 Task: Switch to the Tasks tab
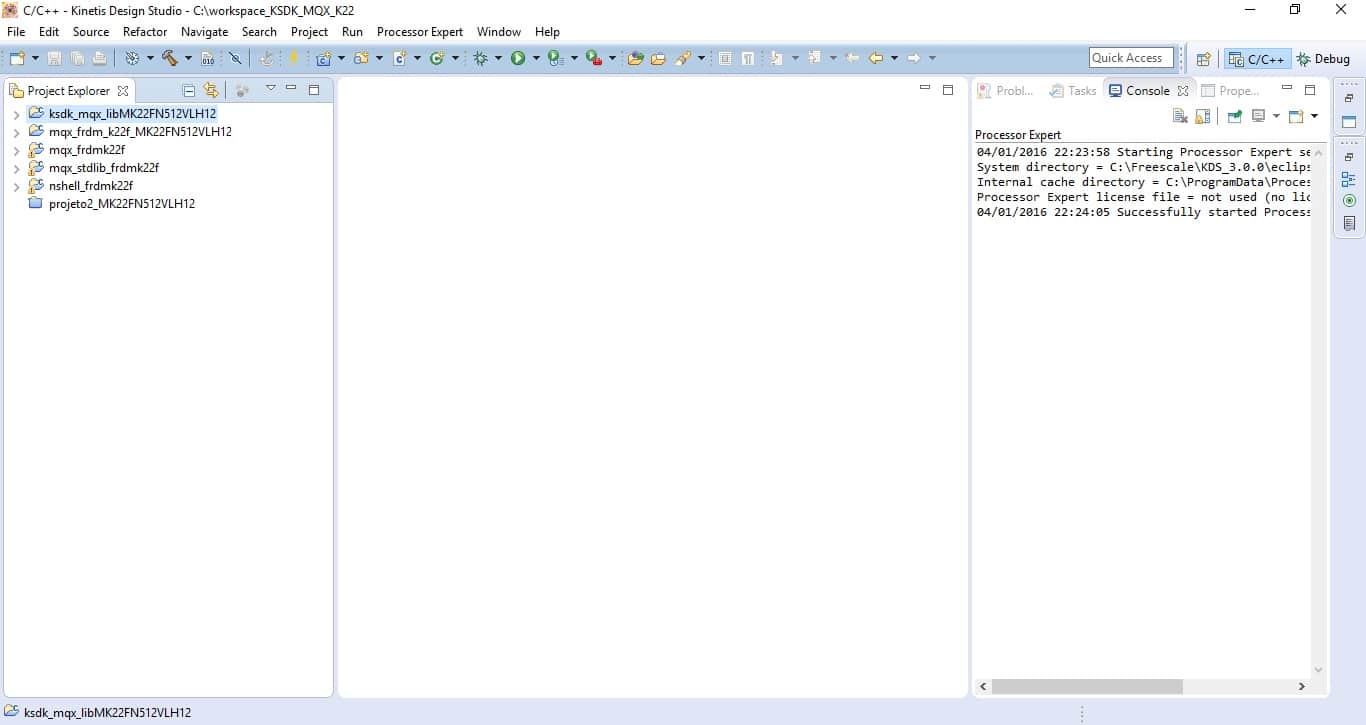point(1073,90)
